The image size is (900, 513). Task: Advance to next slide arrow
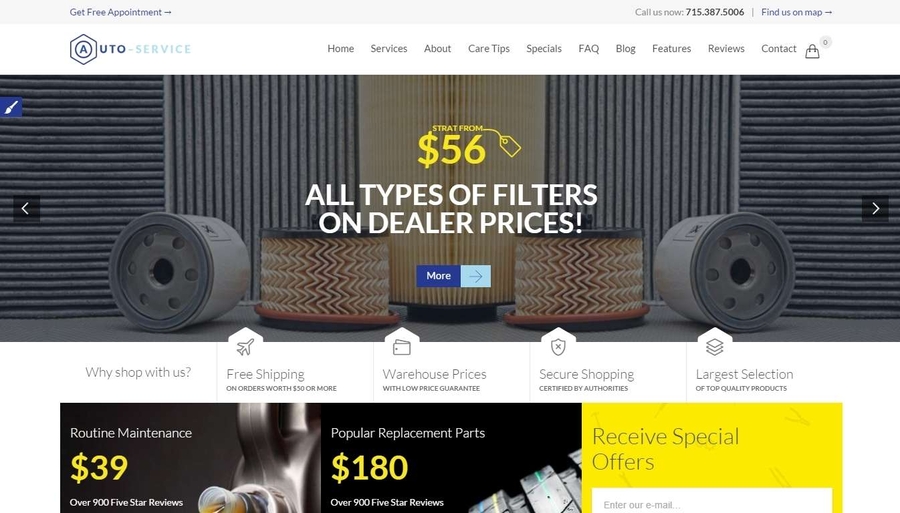[875, 208]
